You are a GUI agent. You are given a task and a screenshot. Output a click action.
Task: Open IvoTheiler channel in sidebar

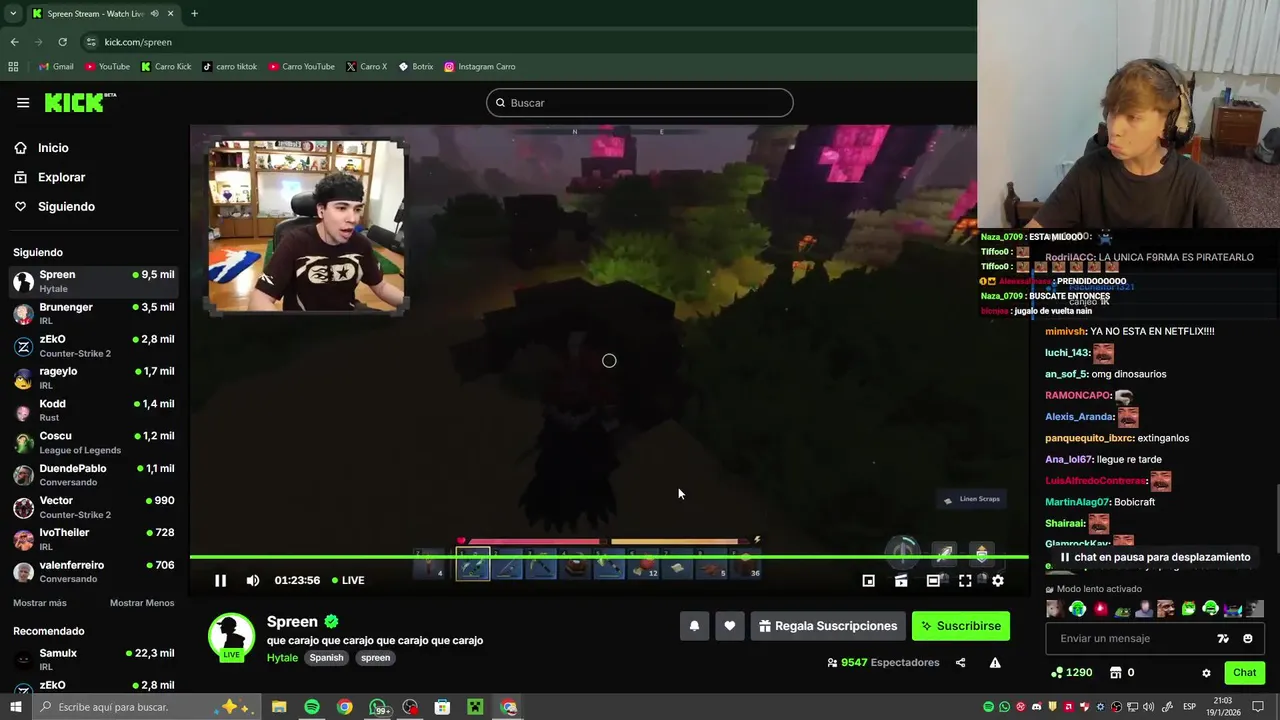click(94, 539)
